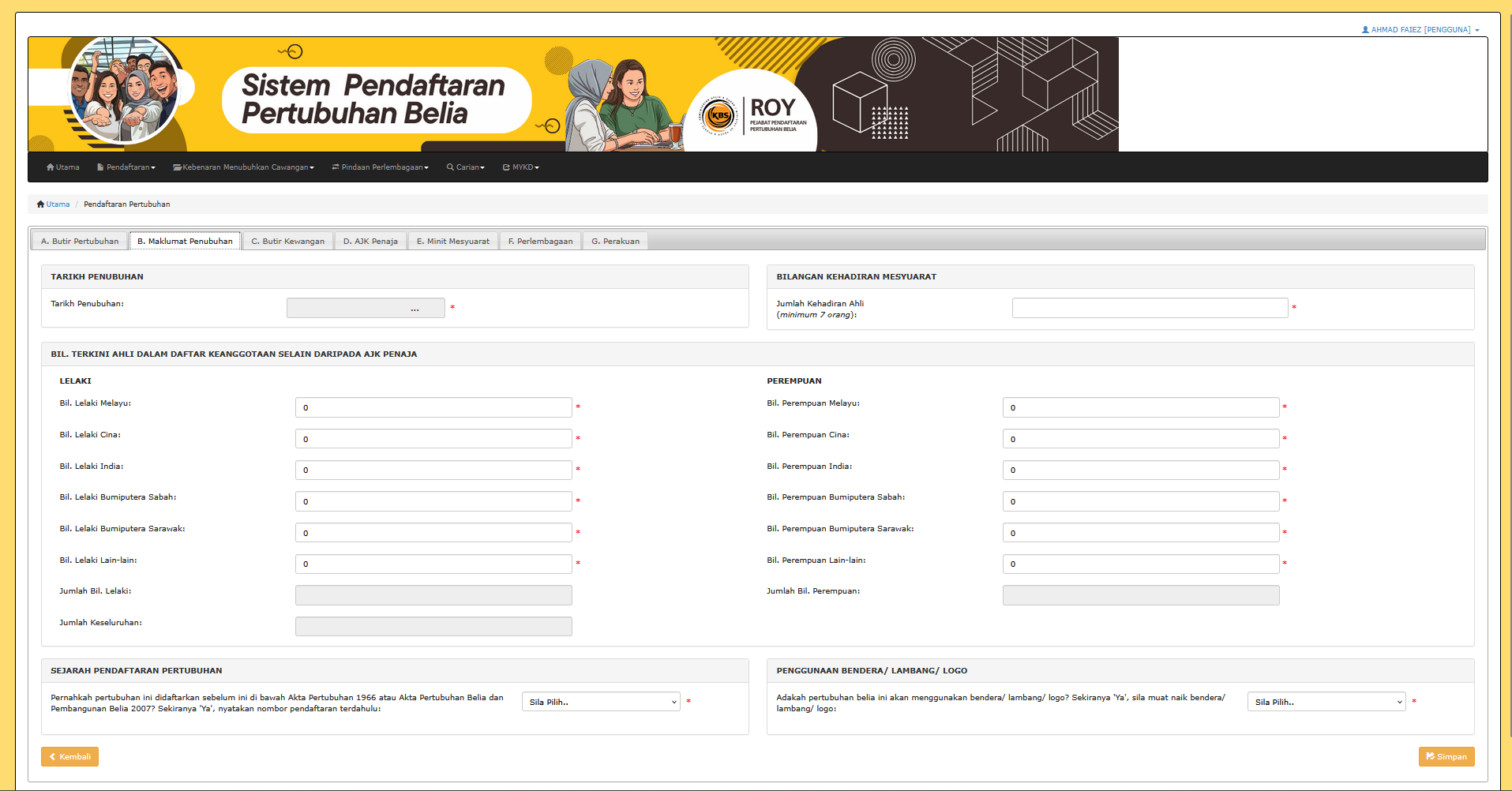The height and width of the screenshot is (791, 1512).
Task: Click the Pendaftaran Pertubuhan breadcrumb text
Action: [x=127, y=204]
